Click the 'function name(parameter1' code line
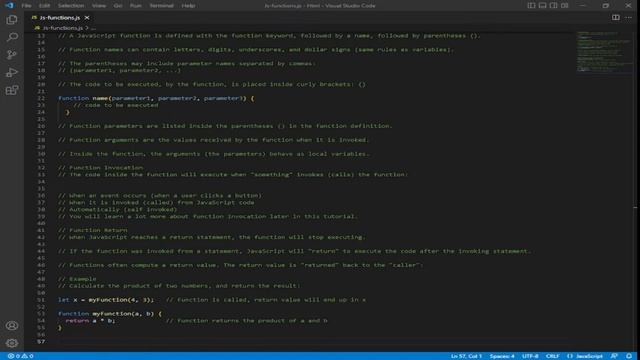 156,98
